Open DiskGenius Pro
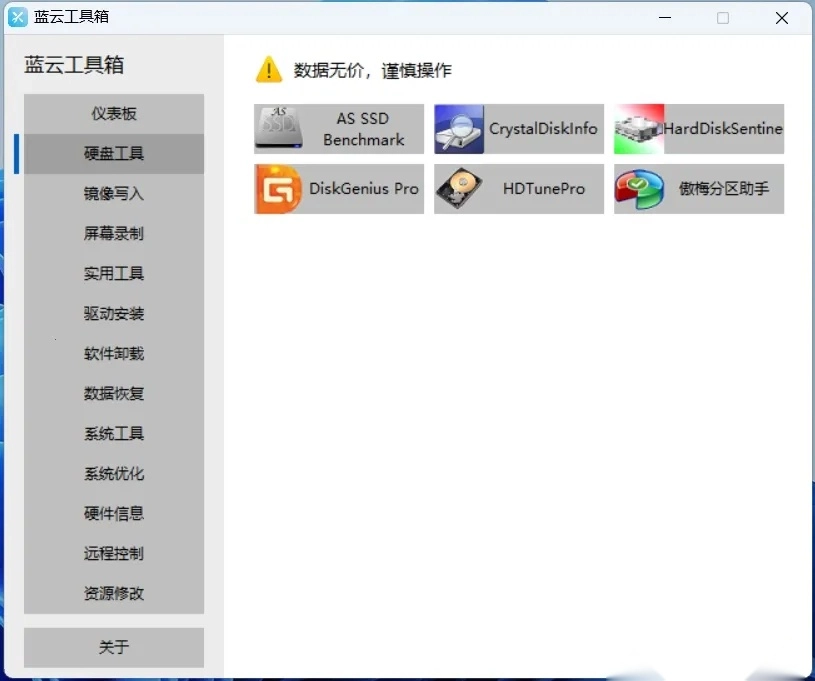This screenshot has height=681, width=815. click(x=337, y=189)
